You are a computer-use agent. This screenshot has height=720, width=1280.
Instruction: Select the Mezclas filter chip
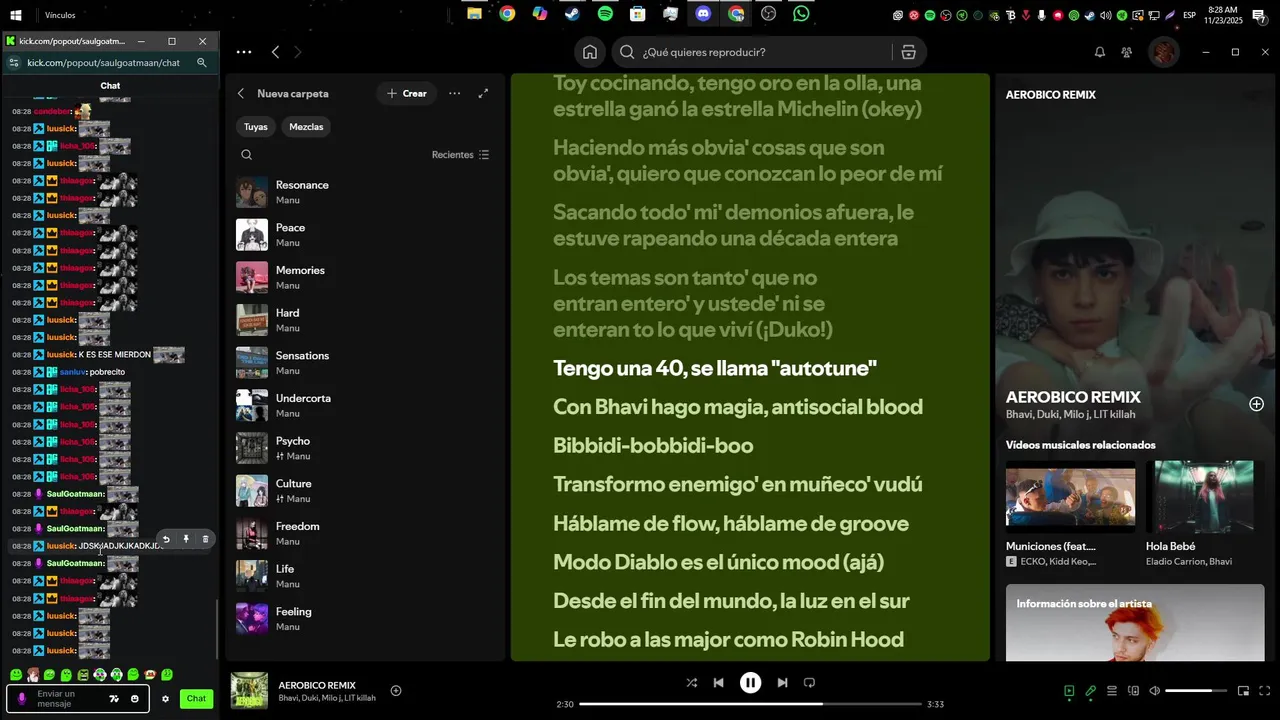[x=306, y=127]
